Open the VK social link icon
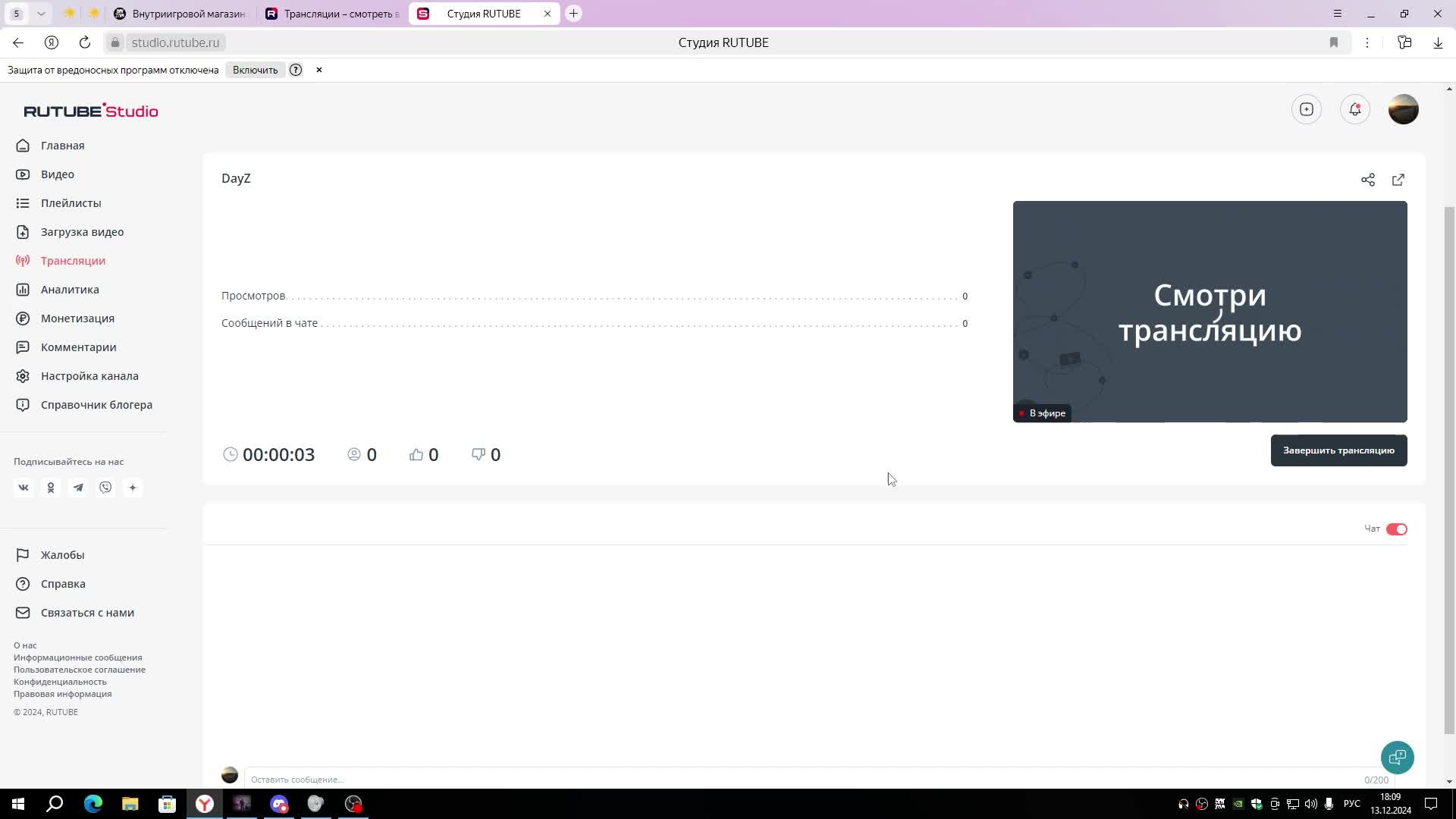1456x819 pixels. click(24, 488)
